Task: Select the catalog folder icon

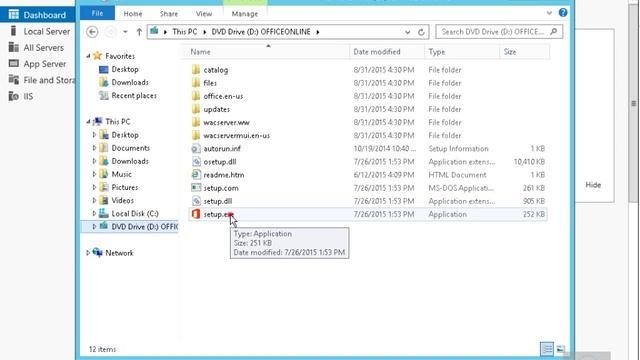Action: (196, 70)
